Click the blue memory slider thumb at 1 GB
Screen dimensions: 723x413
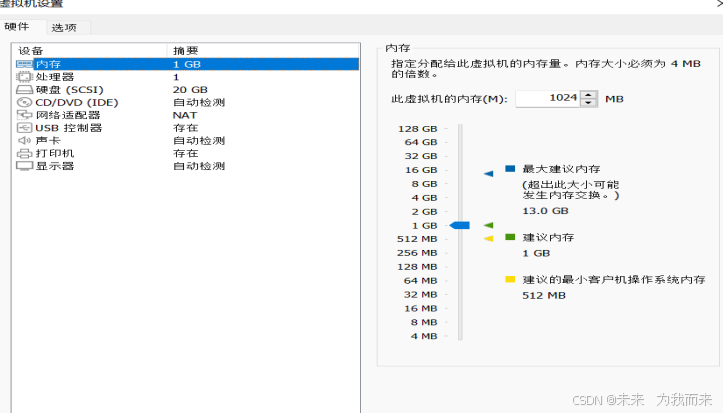pos(460,225)
